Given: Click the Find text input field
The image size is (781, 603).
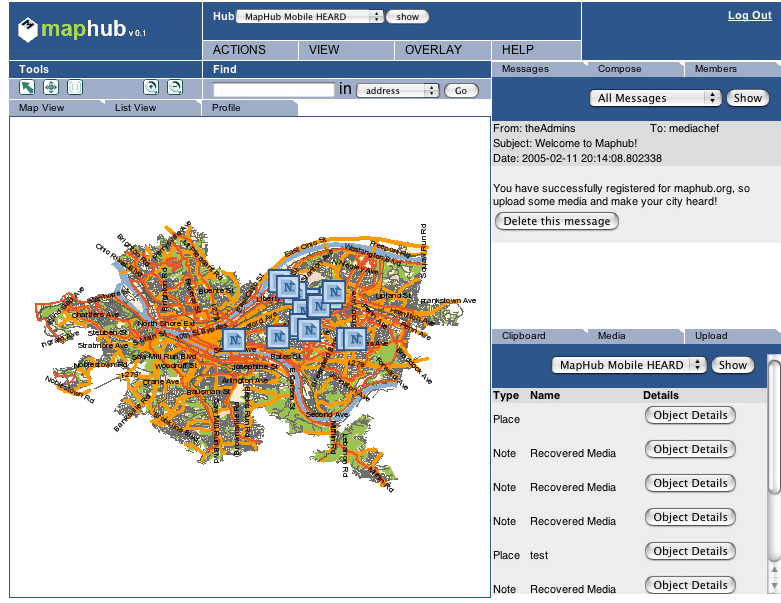Looking at the screenshot, I should 273,90.
